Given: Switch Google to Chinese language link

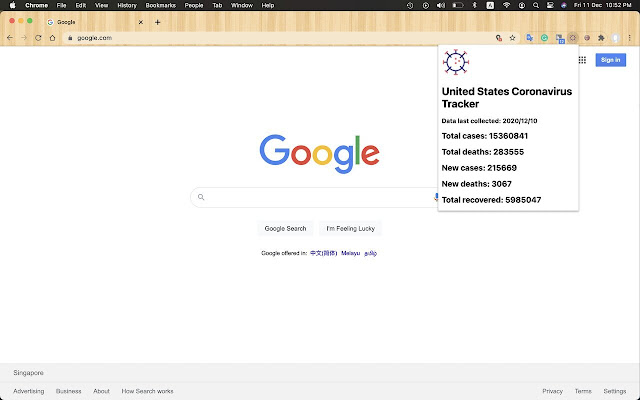Looking at the screenshot, I should click(323, 253).
